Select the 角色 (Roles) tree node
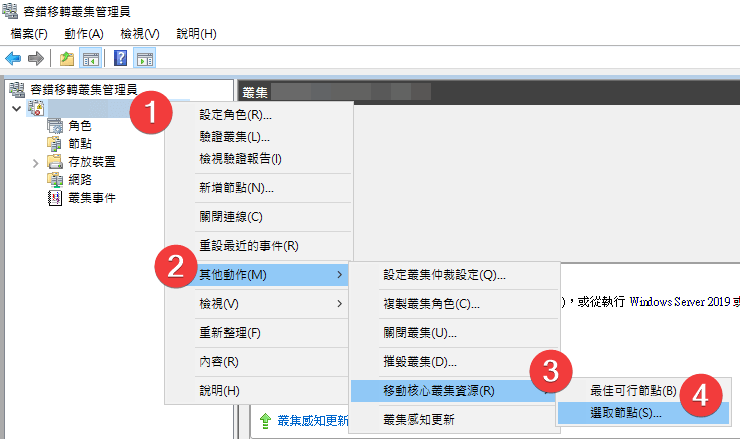The width and height of the screenshot is (740, 439). click(x=80, y=125)
